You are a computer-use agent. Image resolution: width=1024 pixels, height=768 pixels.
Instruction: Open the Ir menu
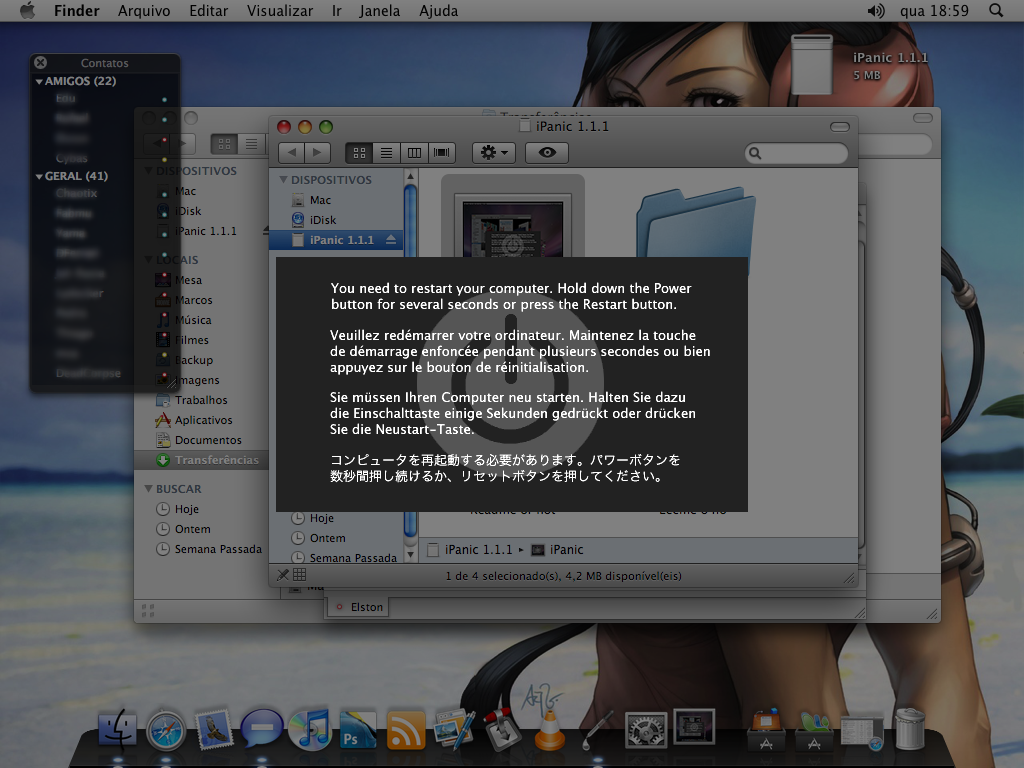(x=336, y=10)
